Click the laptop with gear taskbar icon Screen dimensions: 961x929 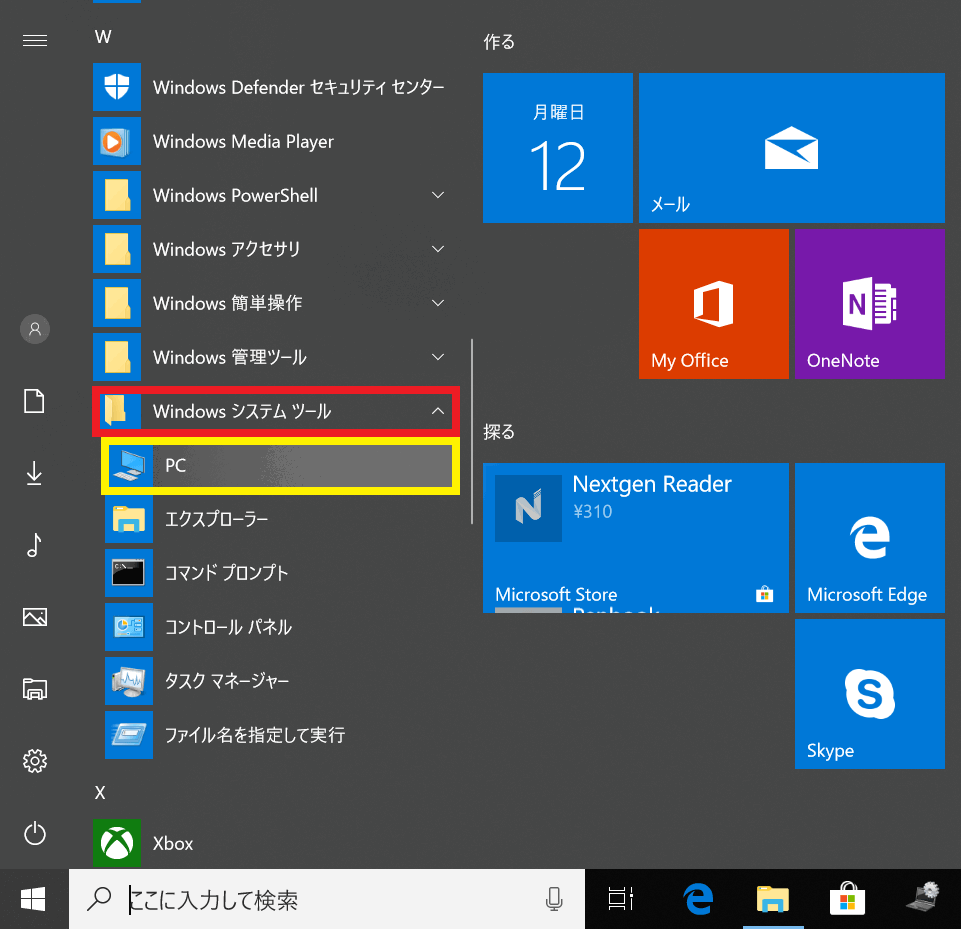(x=922, y=898)
